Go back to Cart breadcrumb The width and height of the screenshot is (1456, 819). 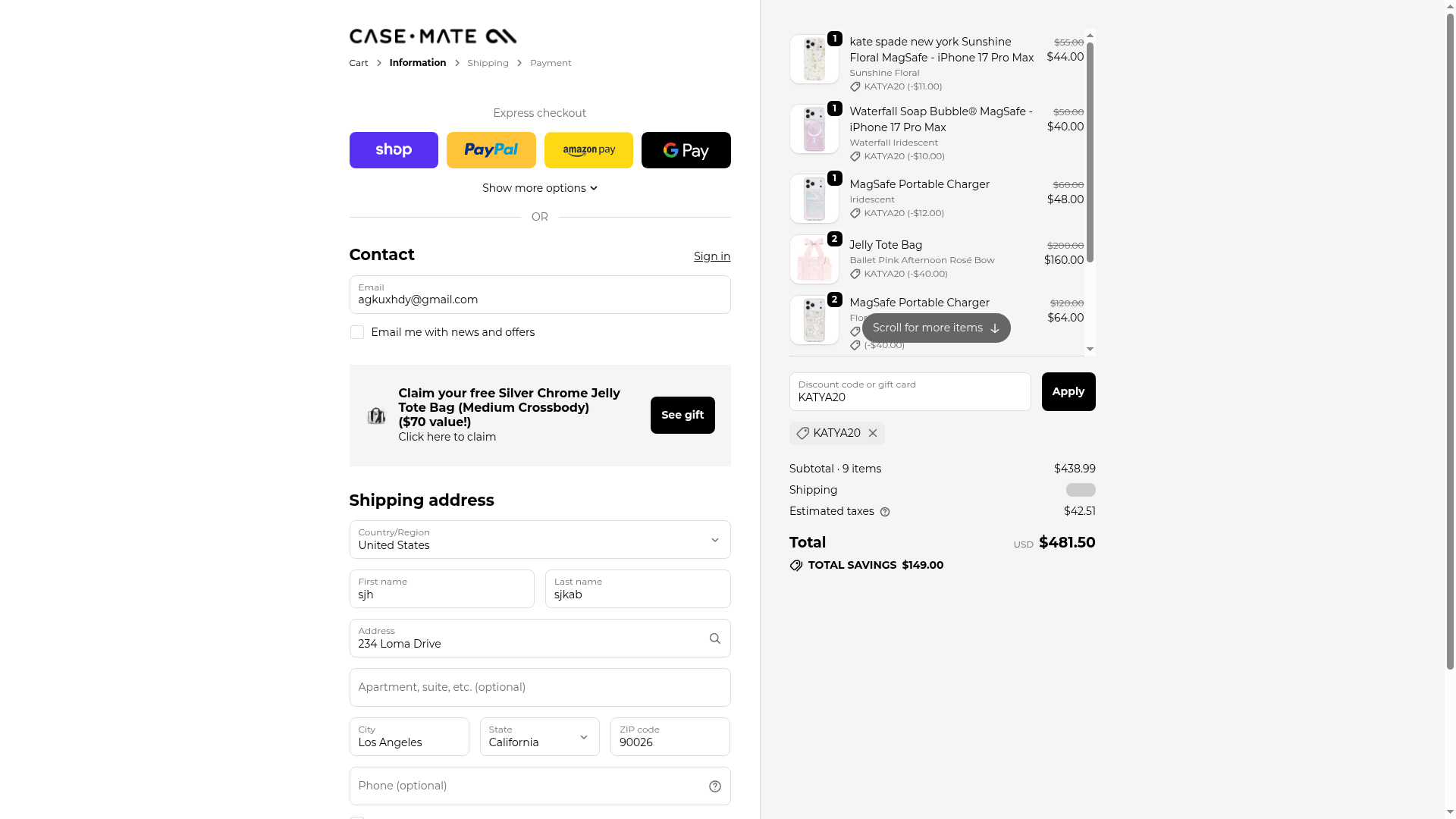[359, 63]
